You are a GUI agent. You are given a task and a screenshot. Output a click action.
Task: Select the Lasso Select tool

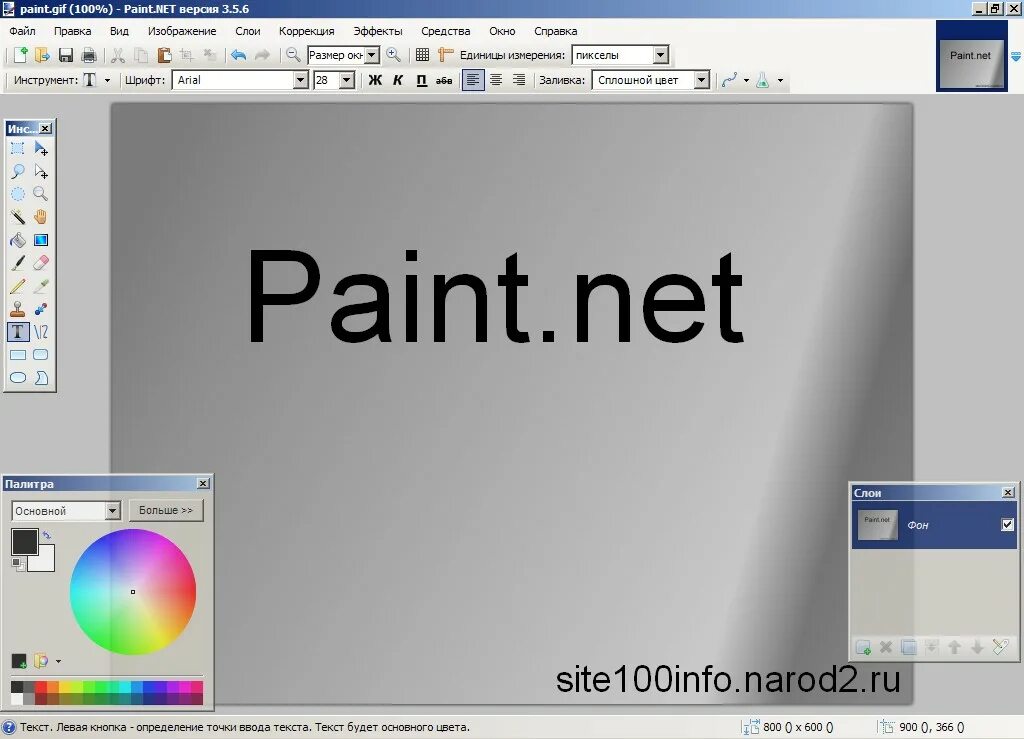click(18, 172)
